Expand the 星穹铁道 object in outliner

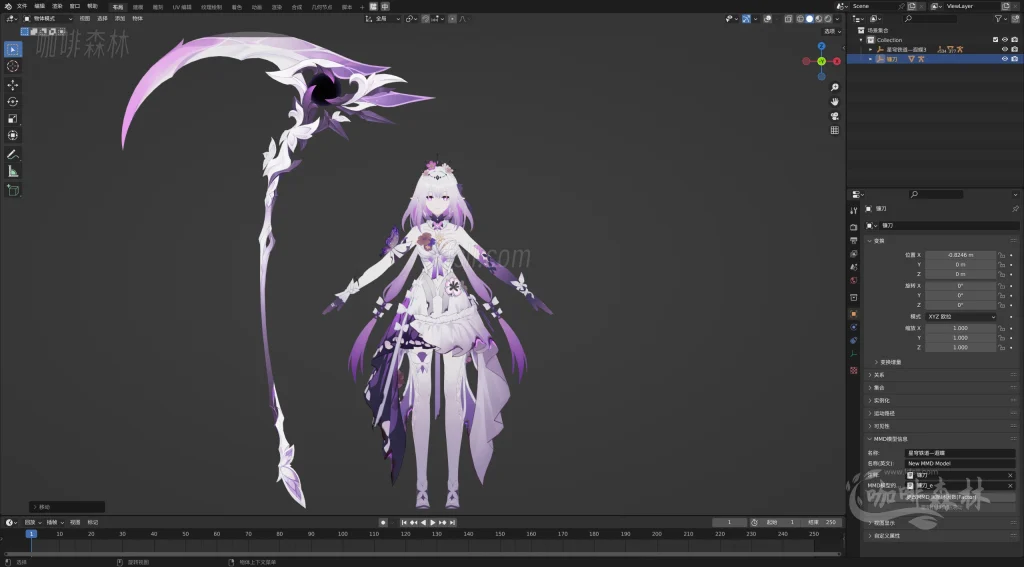click(x=871, y=50)
